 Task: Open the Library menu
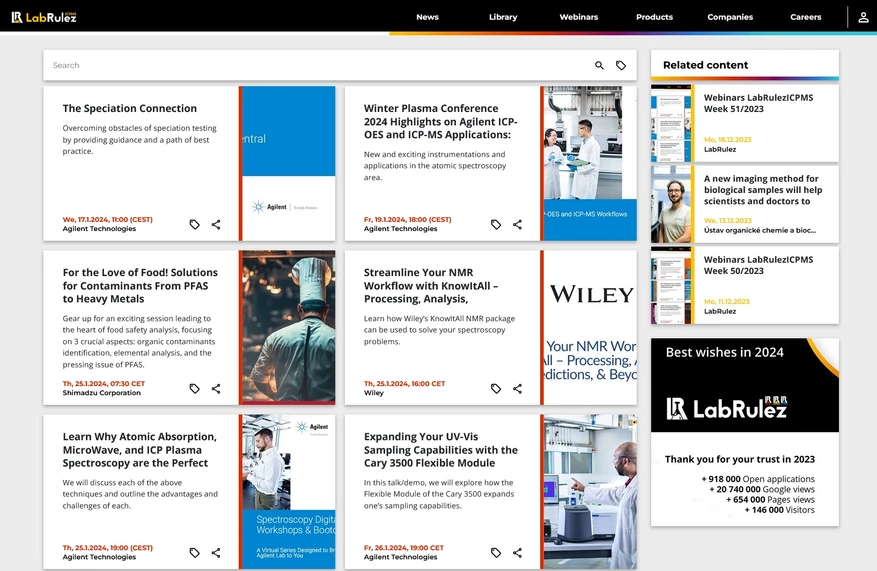coord(503,17)
